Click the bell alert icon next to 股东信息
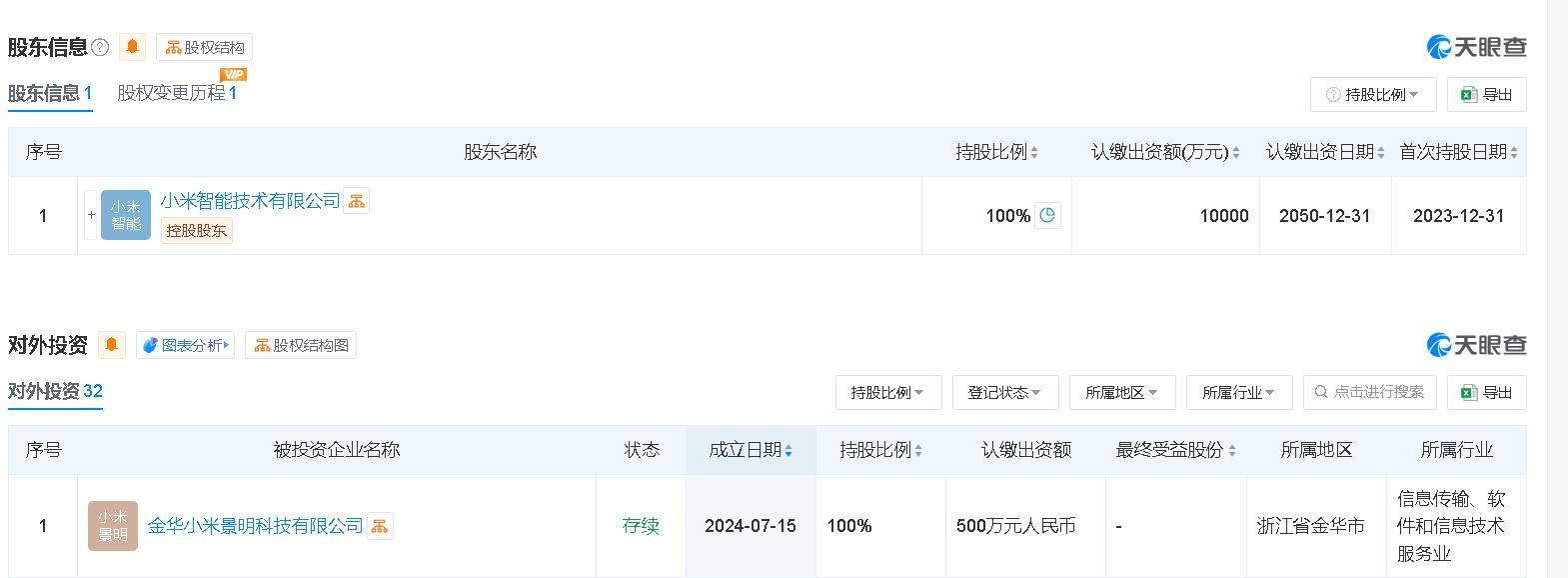1568x578 pixels. point(132,47)
